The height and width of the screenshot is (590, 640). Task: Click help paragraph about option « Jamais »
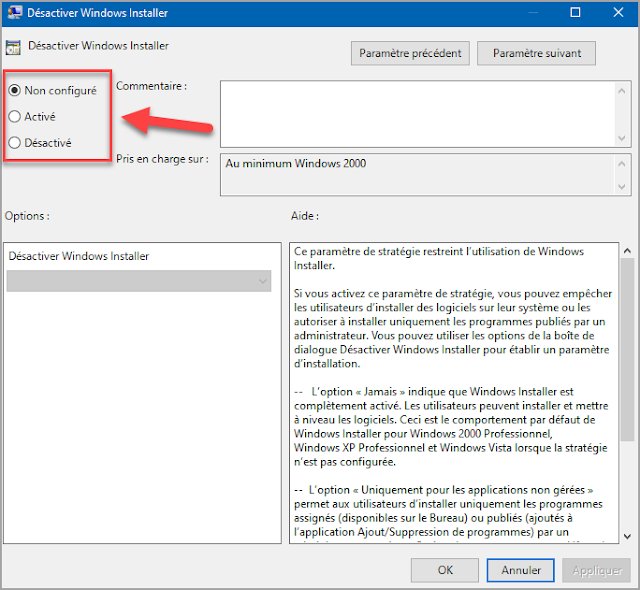tap(451, 427)
